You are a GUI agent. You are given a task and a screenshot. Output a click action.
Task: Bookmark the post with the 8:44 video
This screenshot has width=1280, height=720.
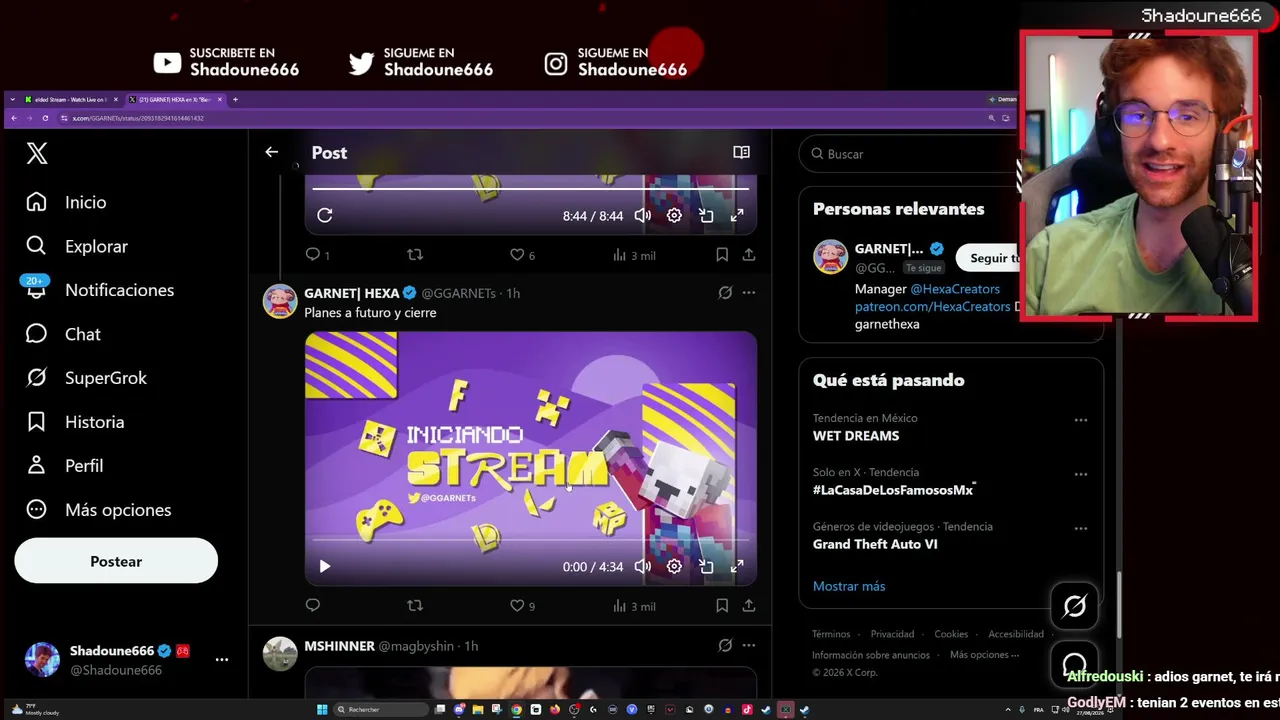[x=722, y=255]
